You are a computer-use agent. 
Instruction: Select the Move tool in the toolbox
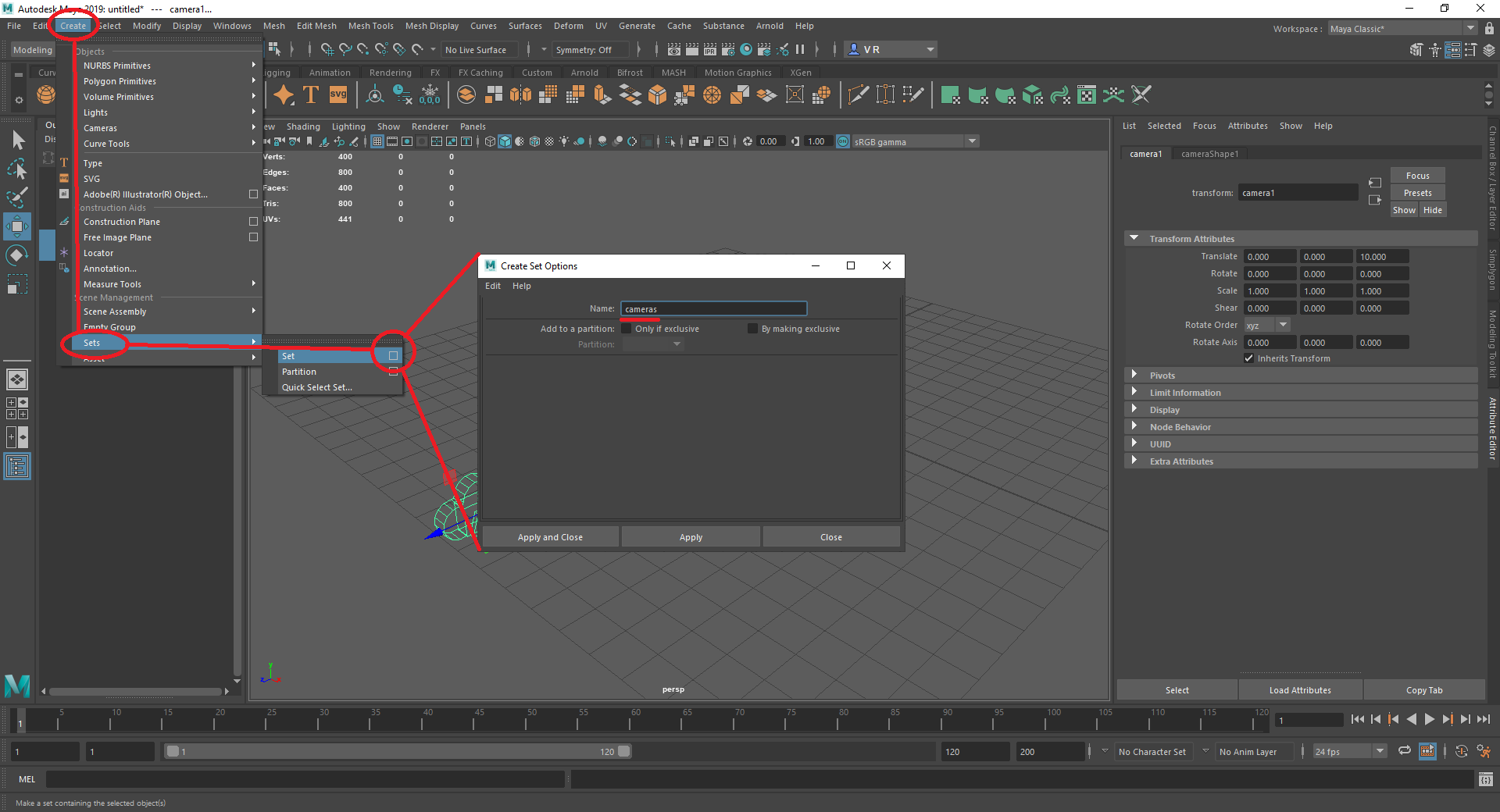(17, 226)
